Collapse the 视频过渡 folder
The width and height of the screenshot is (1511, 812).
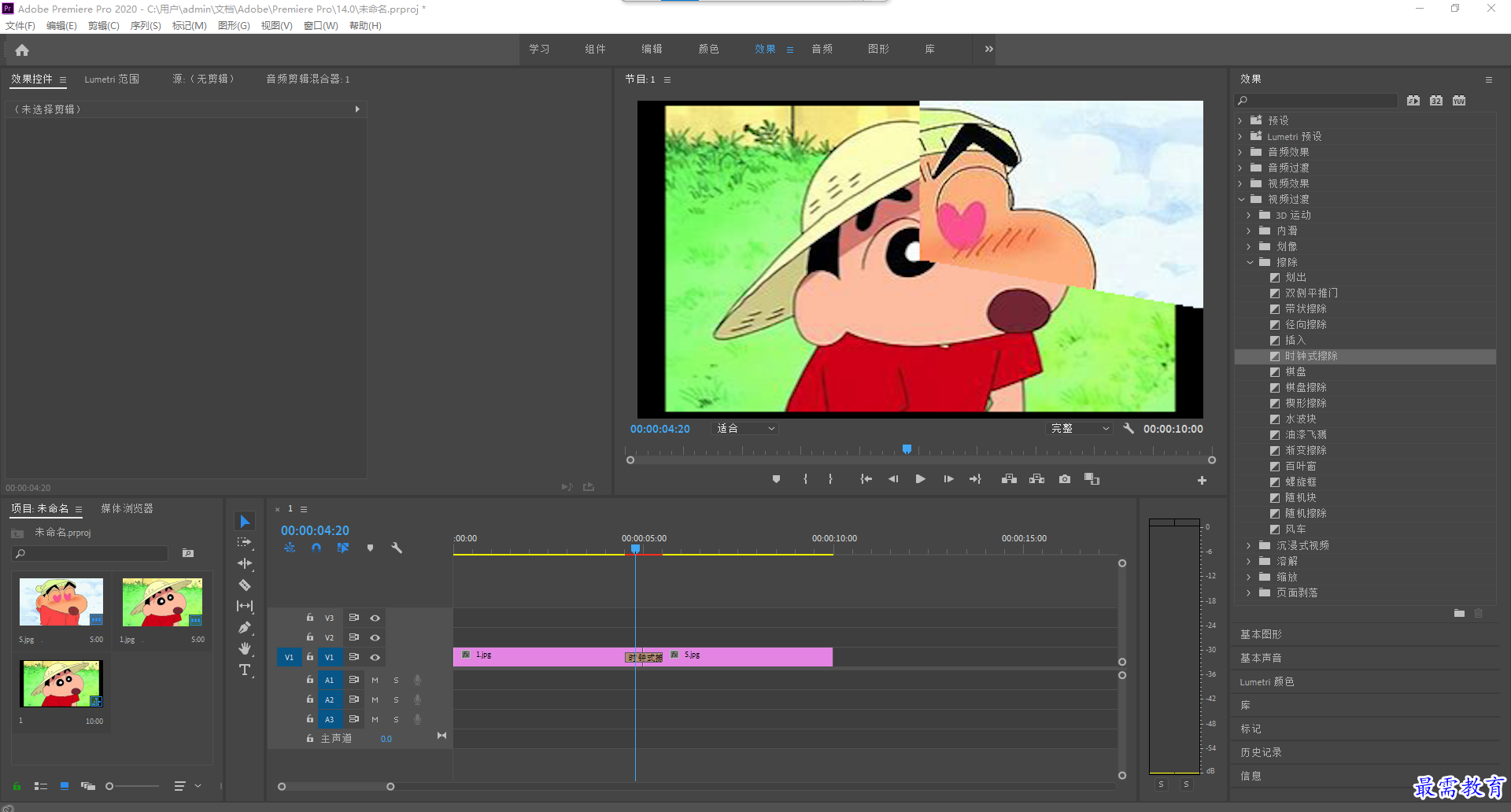coord(1241,200)
